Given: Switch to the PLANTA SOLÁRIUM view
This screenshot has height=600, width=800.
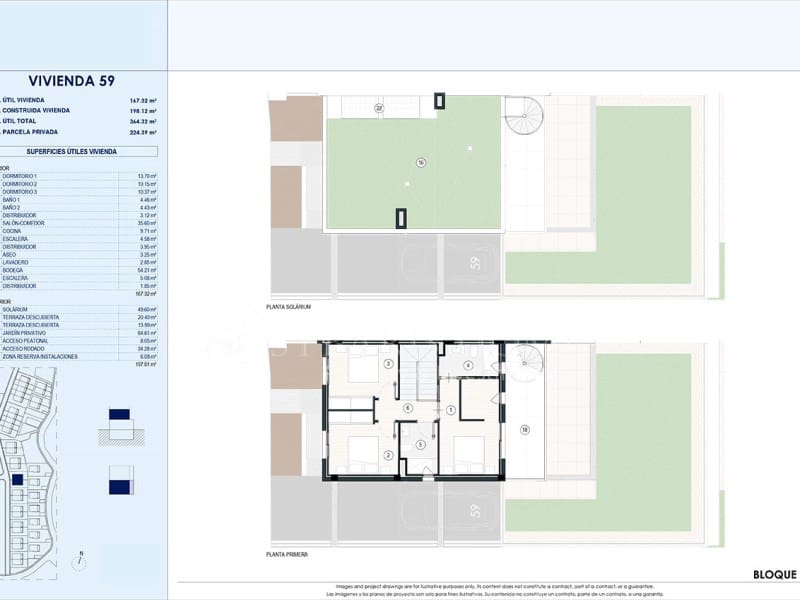Looking at the screenshot, I should (x=288, y=308).
